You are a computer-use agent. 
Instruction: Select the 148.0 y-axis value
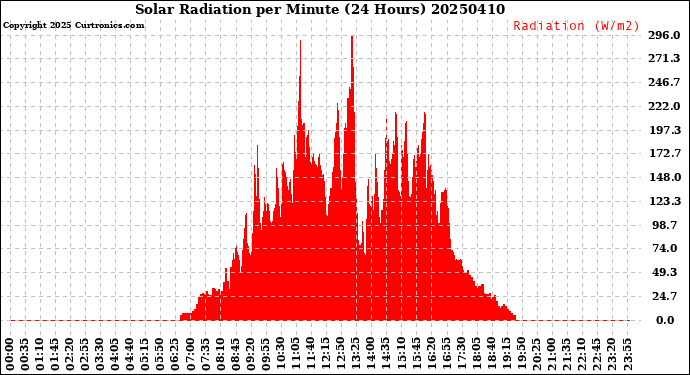pyautogui.click(x=664, y=177)
